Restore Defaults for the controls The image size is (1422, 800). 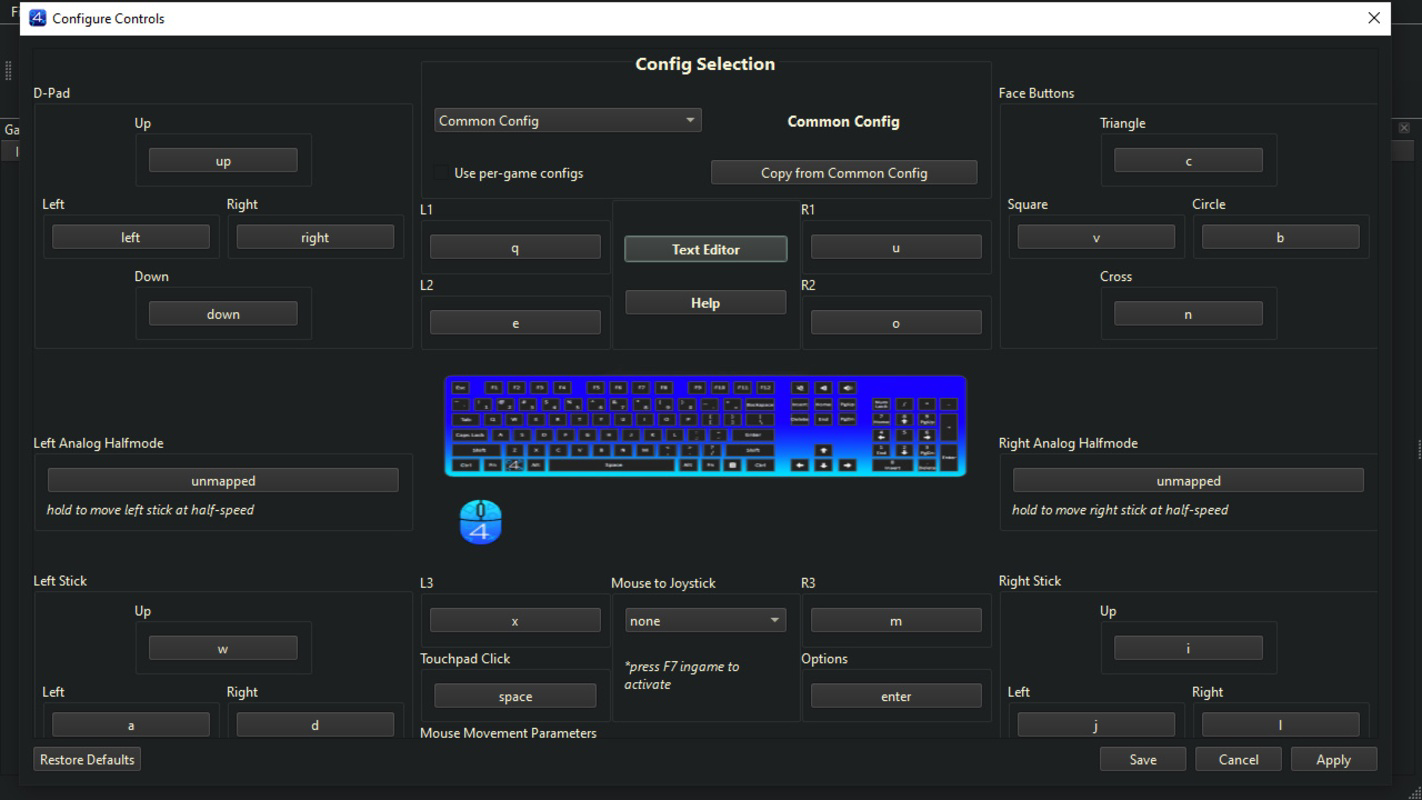(87, 760)
